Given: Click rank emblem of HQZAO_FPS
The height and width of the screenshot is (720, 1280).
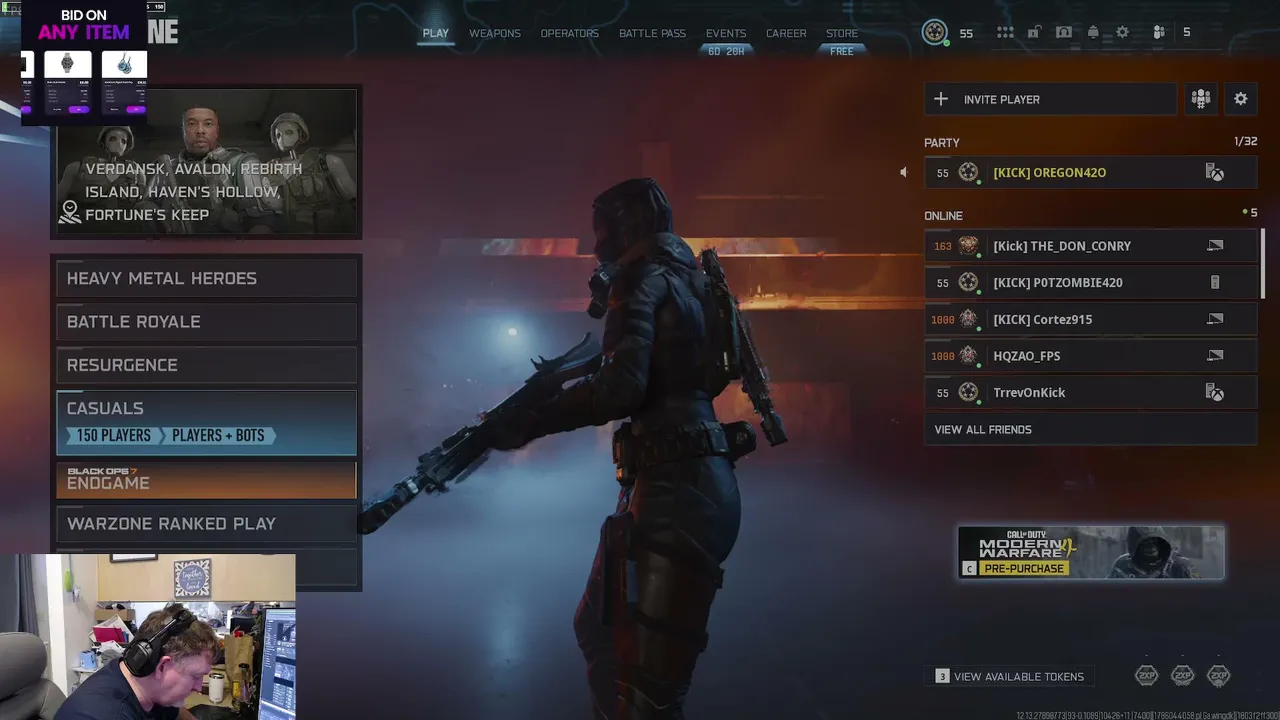Looking at the screenshot, I should [x=968, y=355].
